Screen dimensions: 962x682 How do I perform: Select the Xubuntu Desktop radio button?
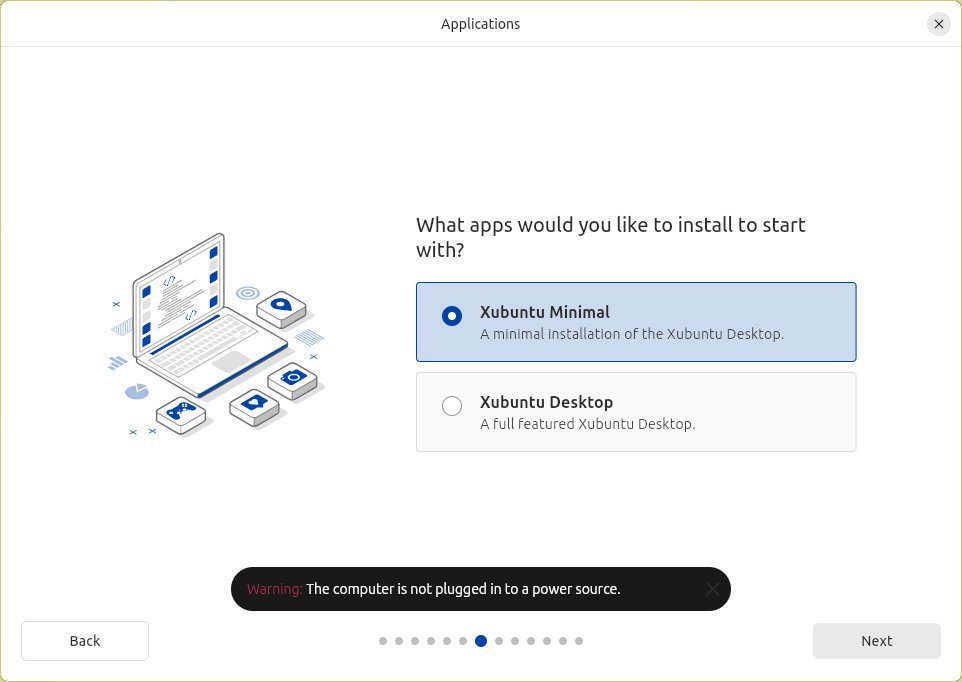coord(452,406)
